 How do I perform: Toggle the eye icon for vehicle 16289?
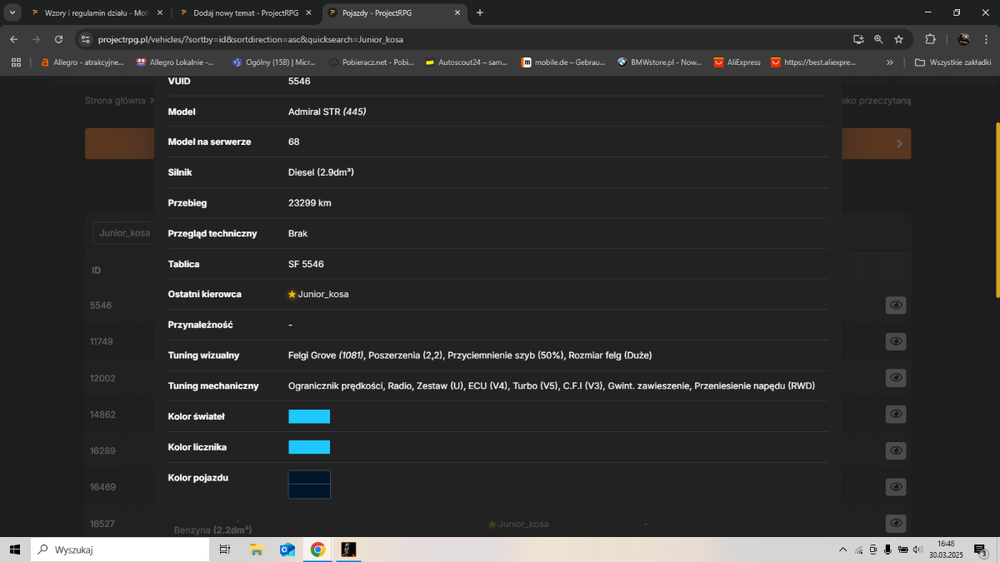[895, 450]
